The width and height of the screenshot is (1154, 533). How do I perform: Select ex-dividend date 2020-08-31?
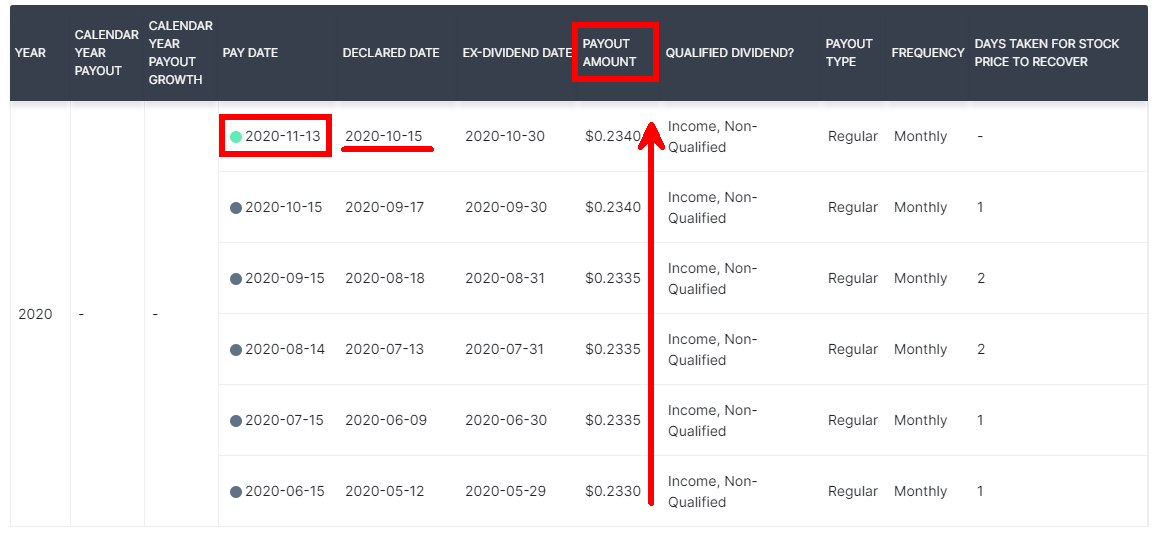pyautogui.click(x=504, y=278)
